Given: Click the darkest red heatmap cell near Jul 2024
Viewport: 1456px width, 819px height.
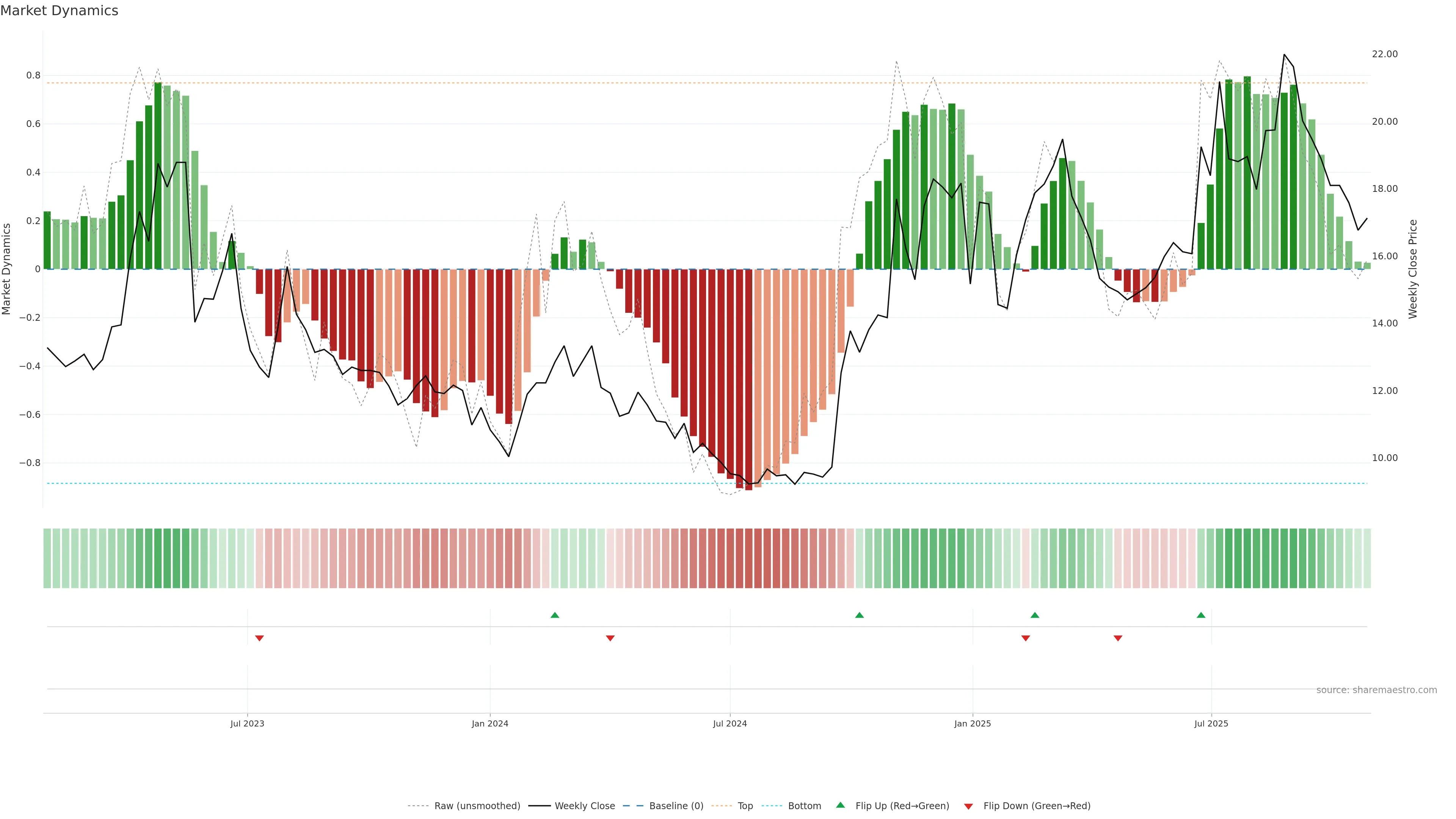Looking at the screenshot, I should (748, 559).
